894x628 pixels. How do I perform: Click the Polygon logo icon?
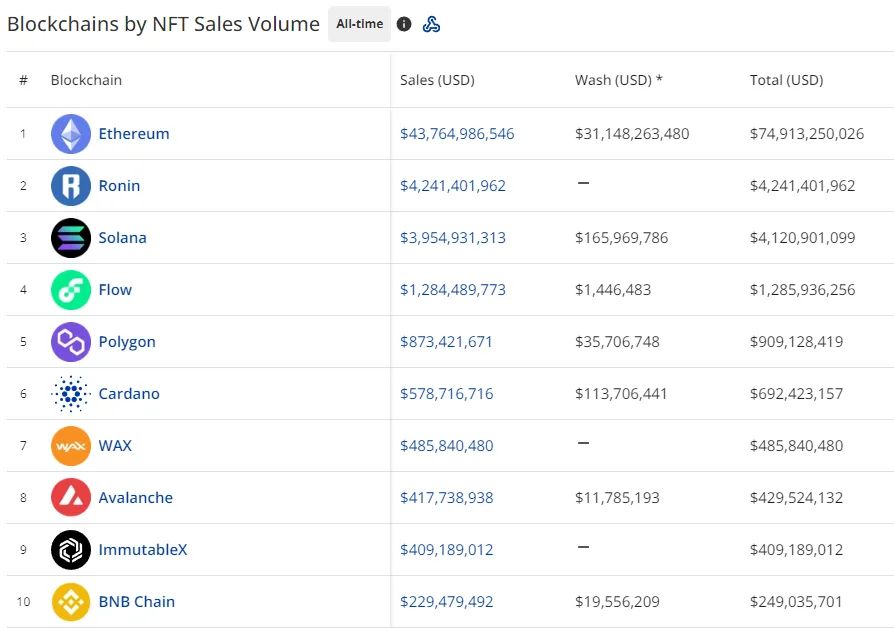[x=71, y=342]
